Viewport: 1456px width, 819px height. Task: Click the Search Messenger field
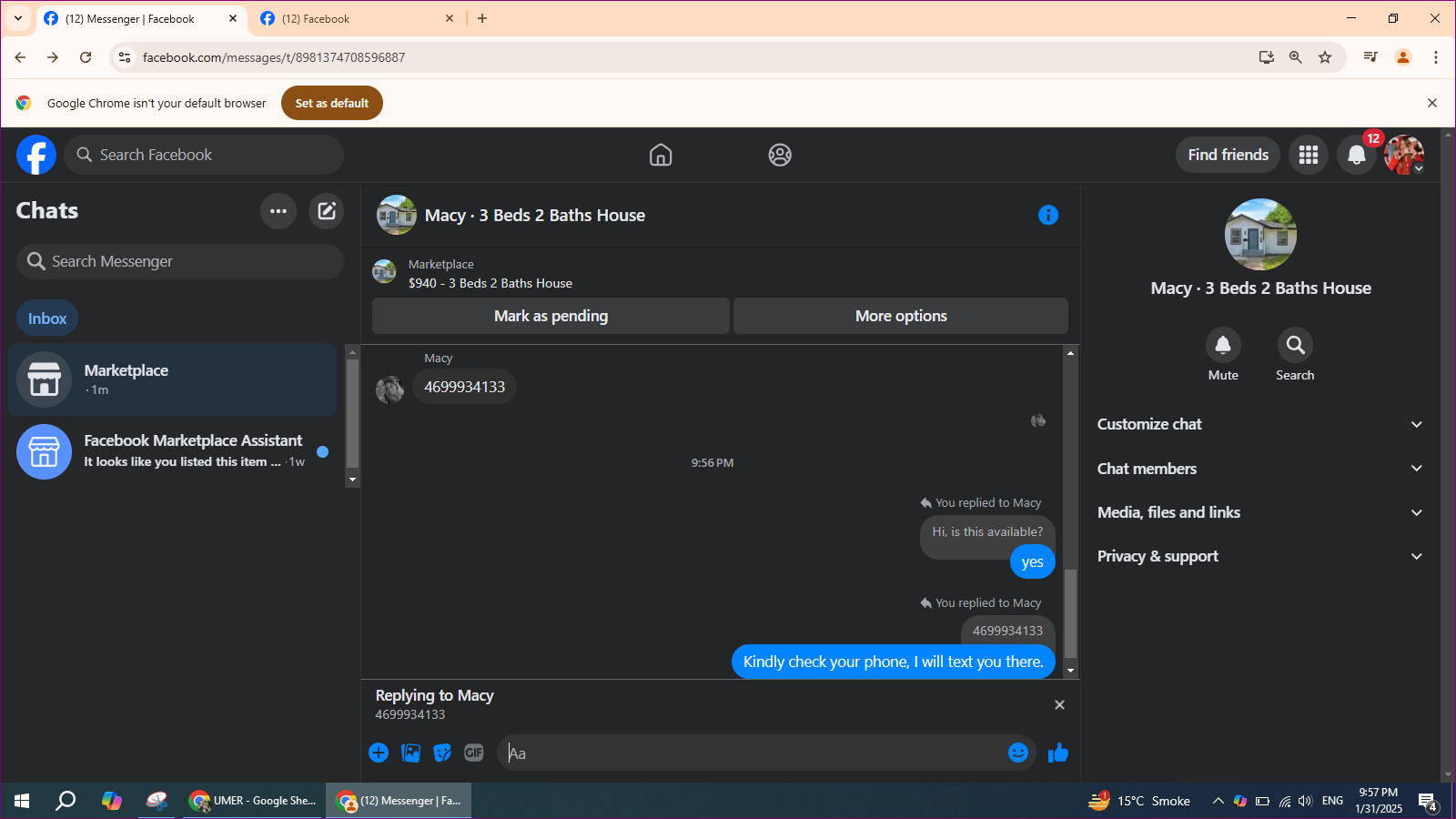coord(180,261)
